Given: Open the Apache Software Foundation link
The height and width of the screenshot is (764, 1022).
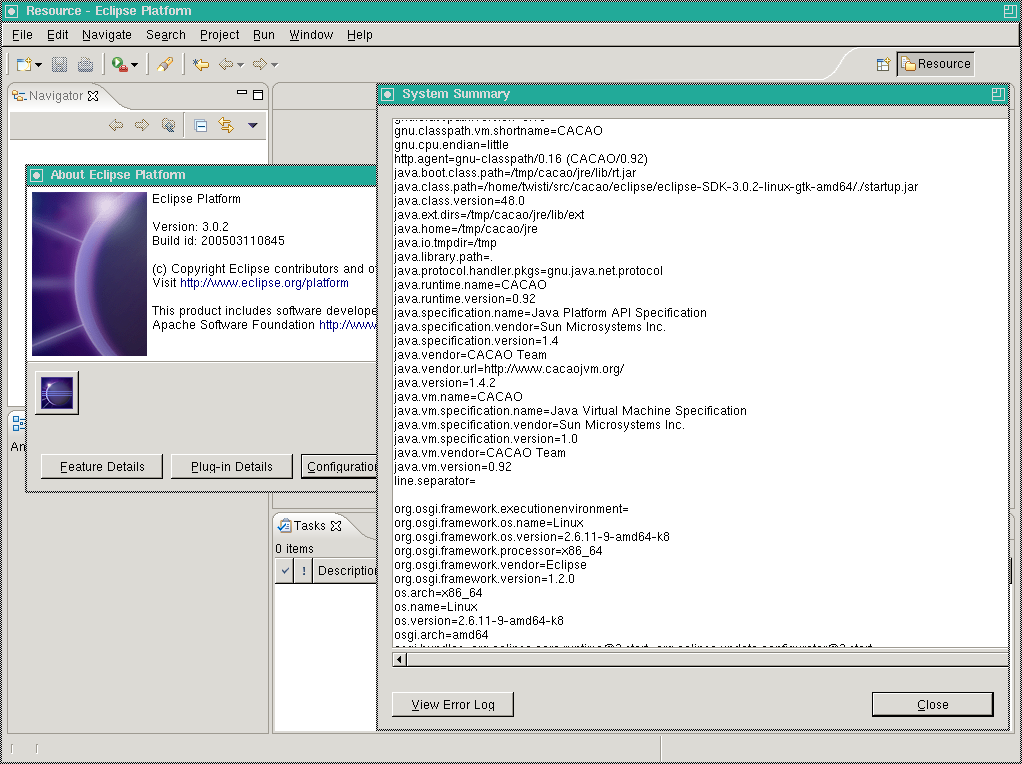Looking at the screenshot, I should click(347, 325).
